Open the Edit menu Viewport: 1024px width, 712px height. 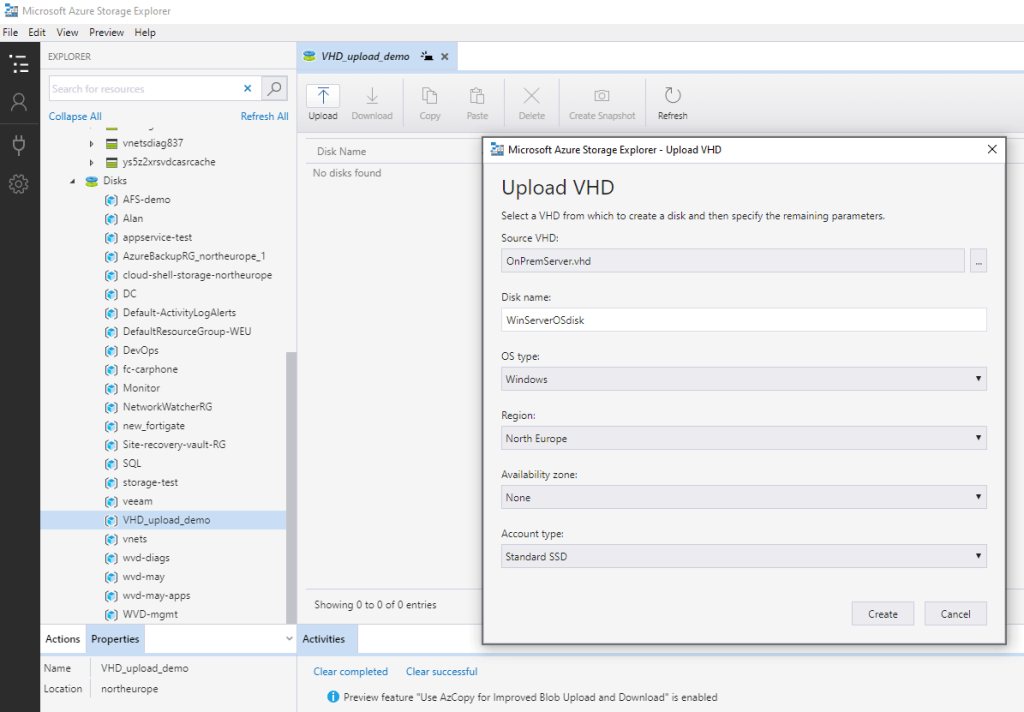pos(37,31)
